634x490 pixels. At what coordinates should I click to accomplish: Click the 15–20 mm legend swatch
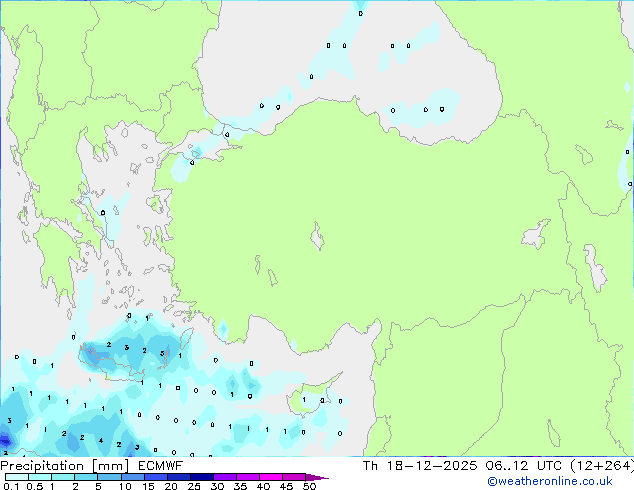pyautogui.click(x=156, y=477)
